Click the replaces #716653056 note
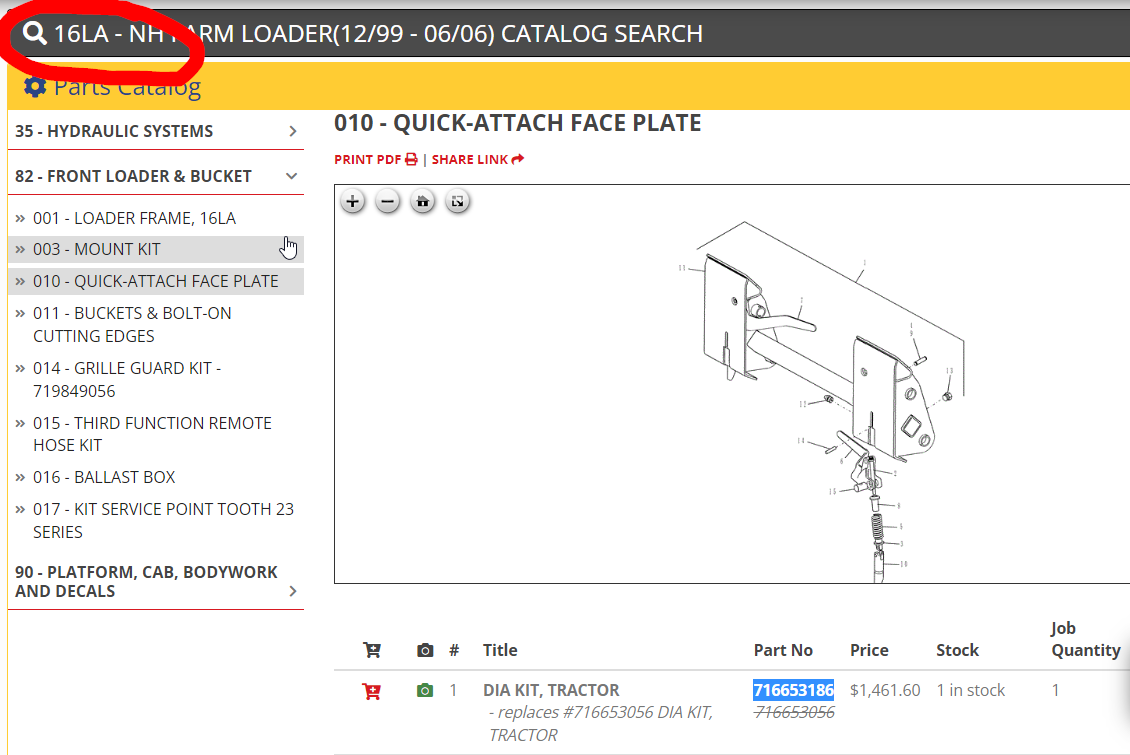Image resolution: width=1130 pixels, height=755 pixels. pyautogui.click(x=600, y=723)
